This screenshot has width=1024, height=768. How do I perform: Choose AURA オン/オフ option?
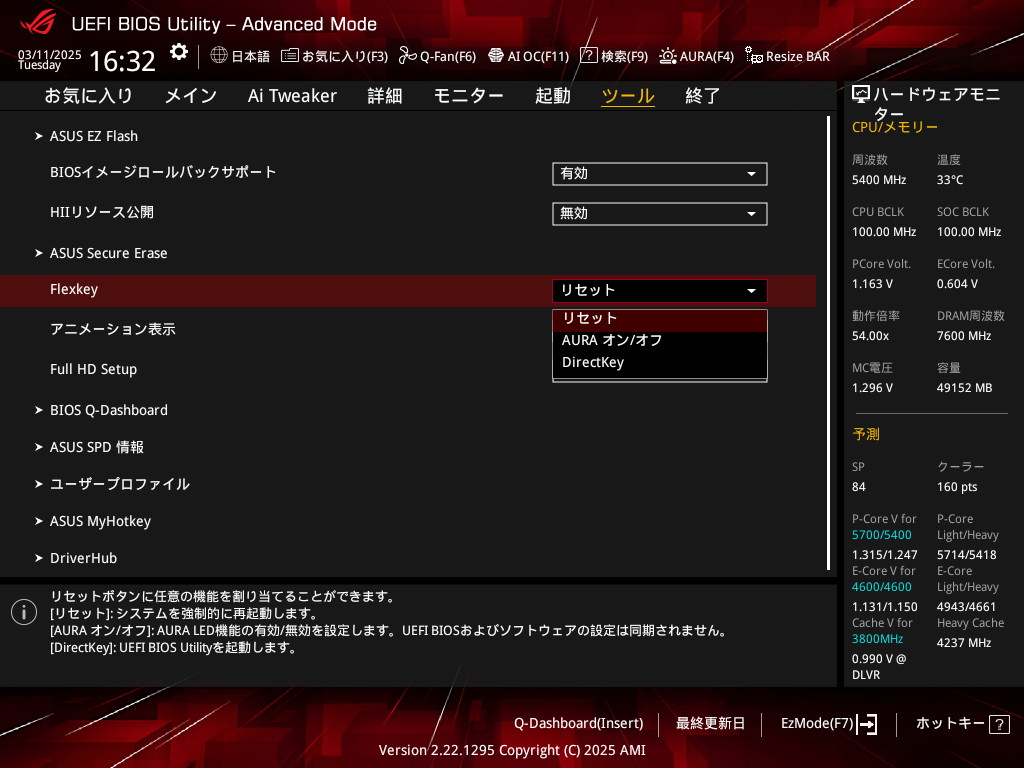[660, 340]
